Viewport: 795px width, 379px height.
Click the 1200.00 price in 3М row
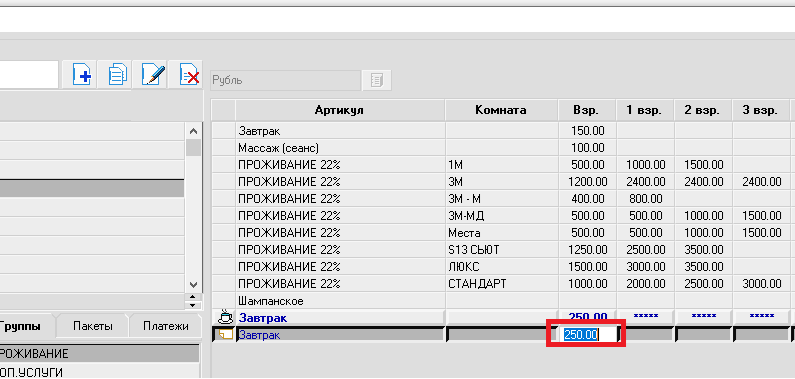pos(588,181)
